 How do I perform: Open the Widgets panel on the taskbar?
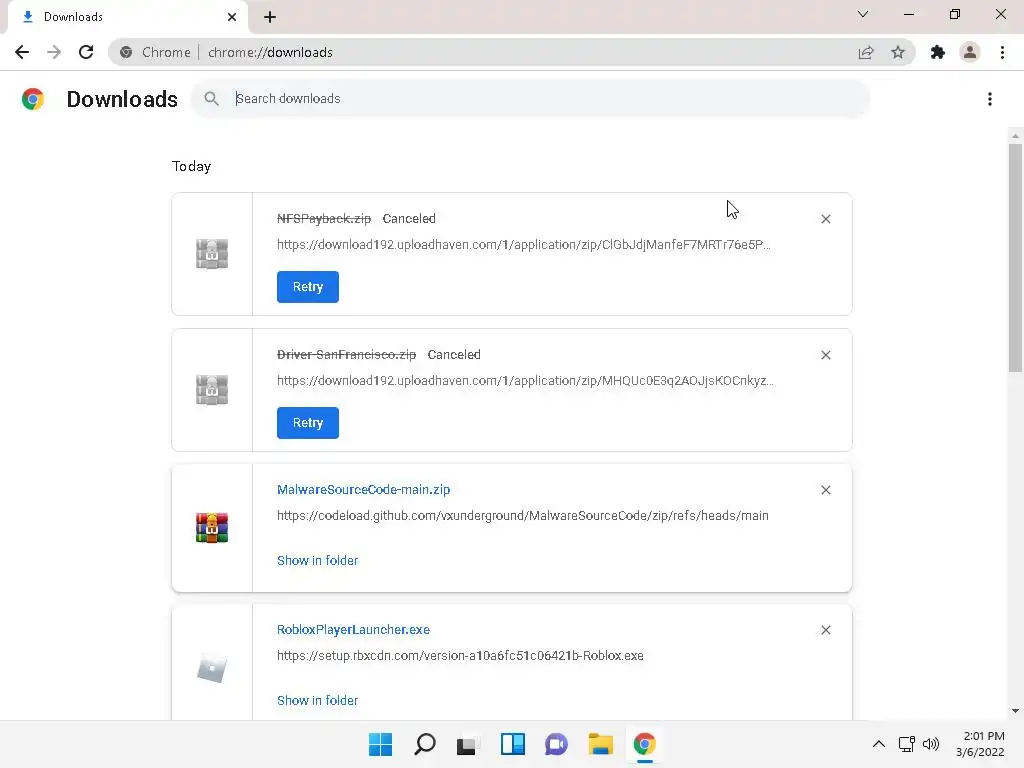513,744
